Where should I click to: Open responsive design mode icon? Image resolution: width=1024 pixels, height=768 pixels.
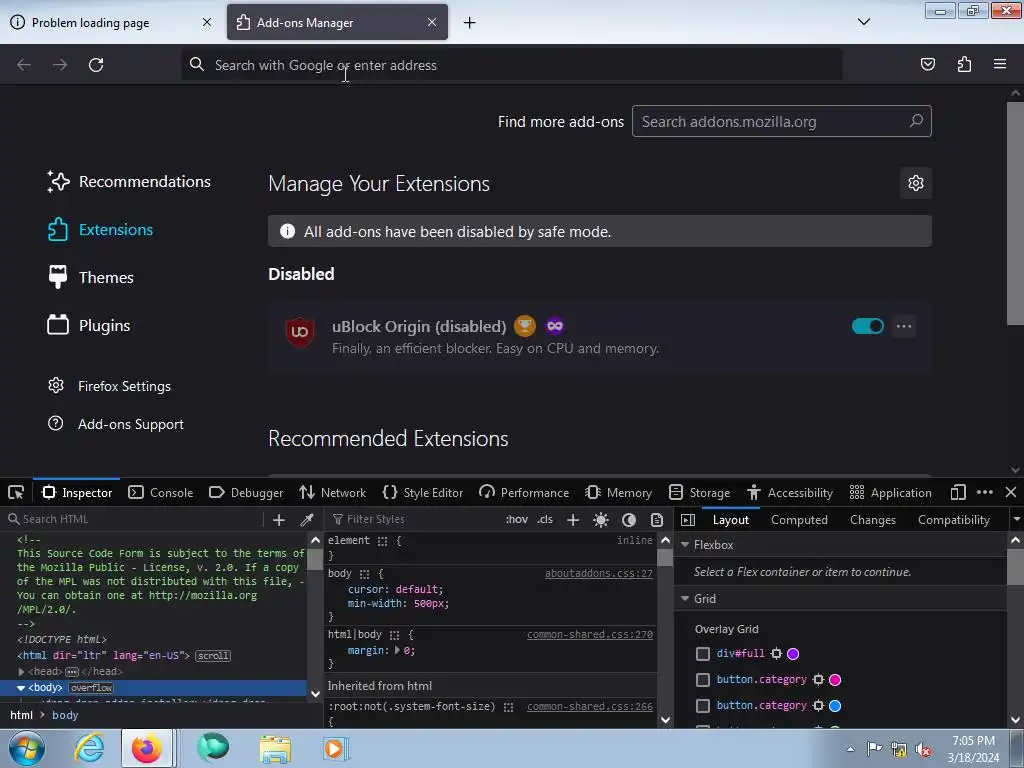[958, 492]
